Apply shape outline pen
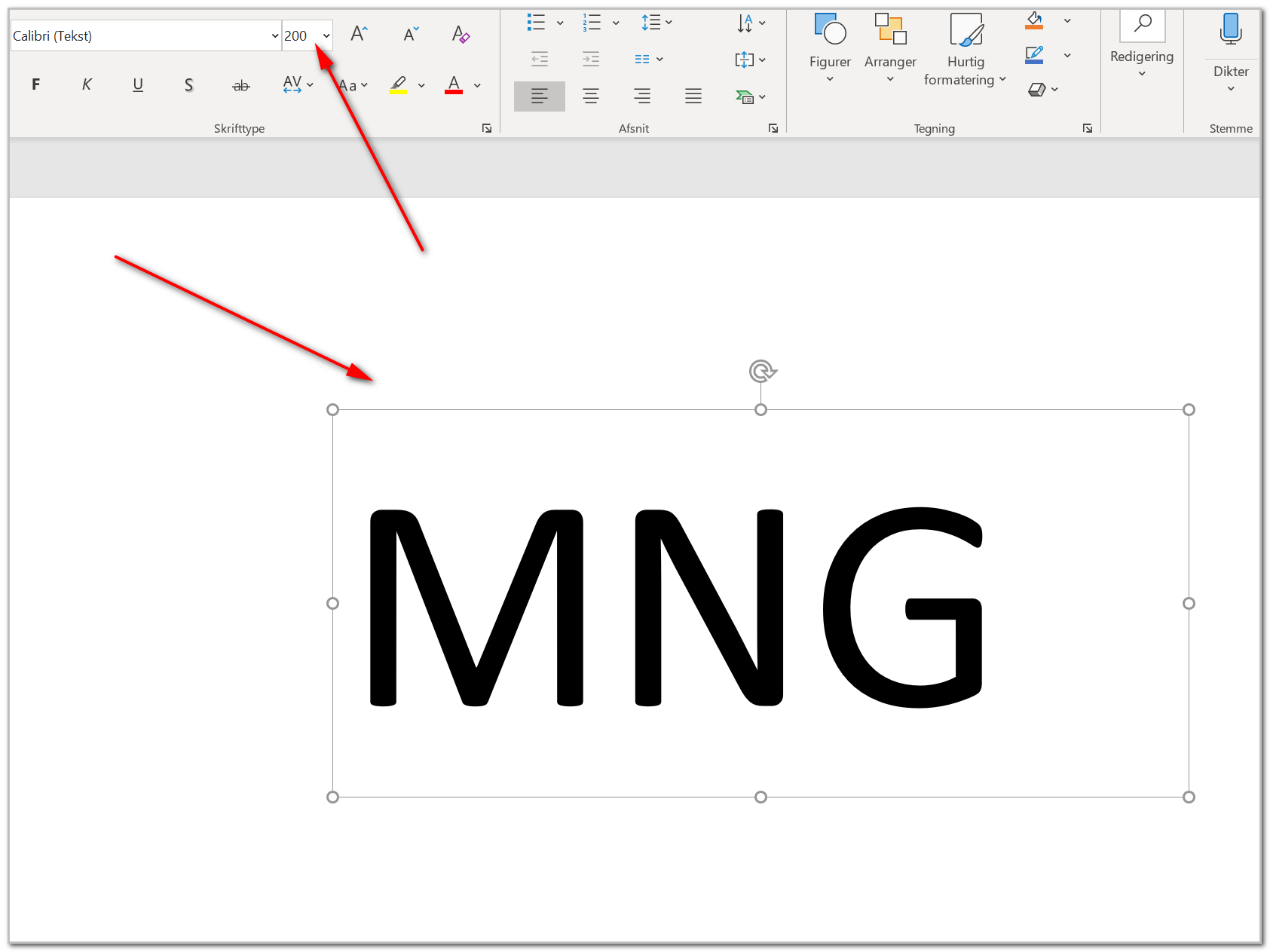Image resolution: width=1270 pixels, height=952 pixels. click(x=1034, y=55)
